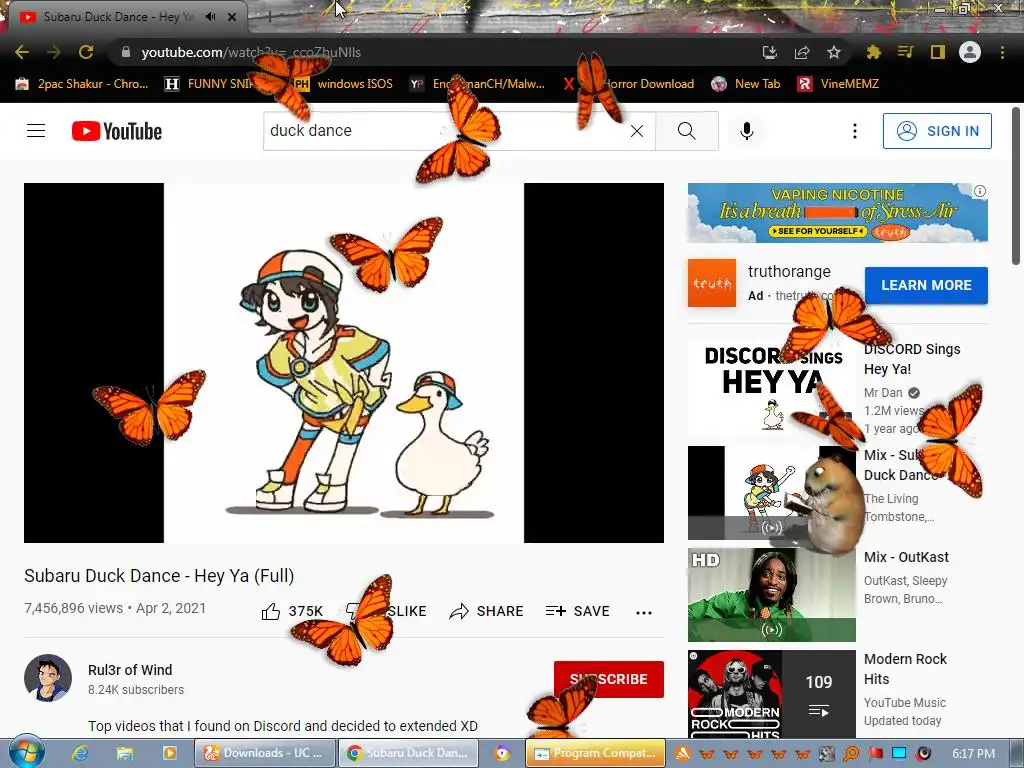Bookmark this page with the star icon
The image size is (1024, 768).
tap(834, 52)
